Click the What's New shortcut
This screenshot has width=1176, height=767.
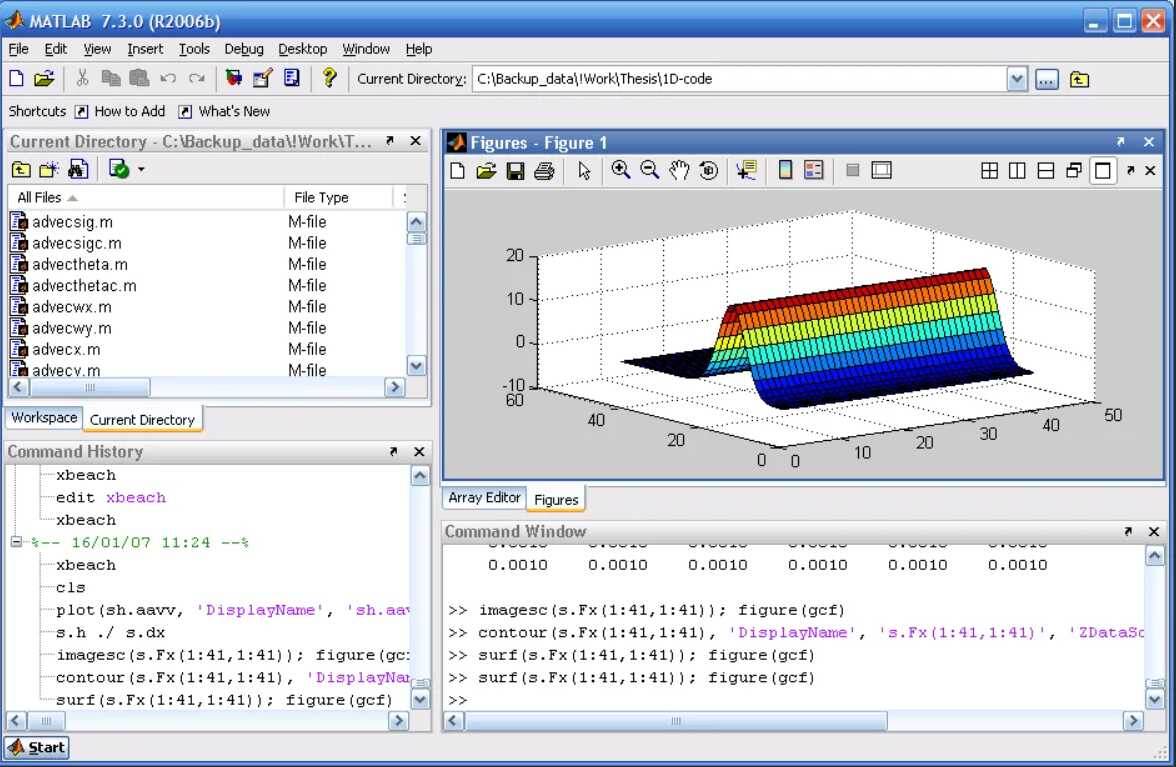pos(224,111)
